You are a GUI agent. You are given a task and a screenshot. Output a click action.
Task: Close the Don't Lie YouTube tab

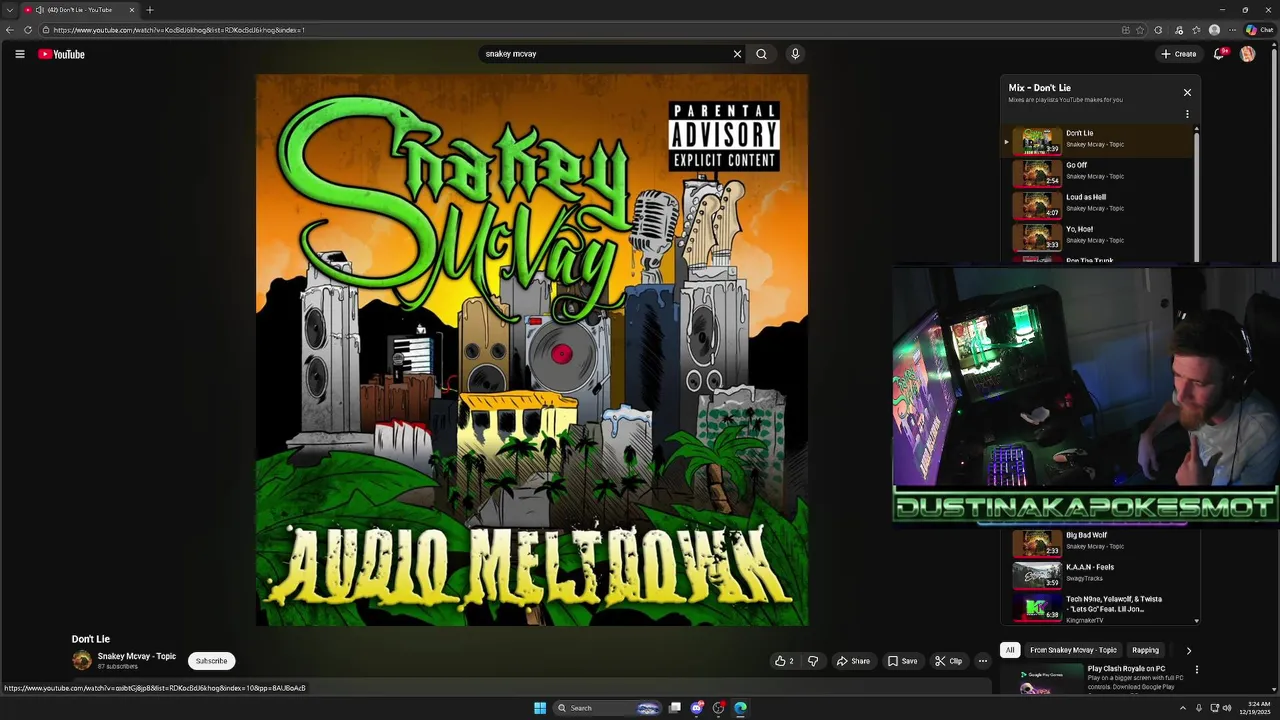[x=131, y=10]
